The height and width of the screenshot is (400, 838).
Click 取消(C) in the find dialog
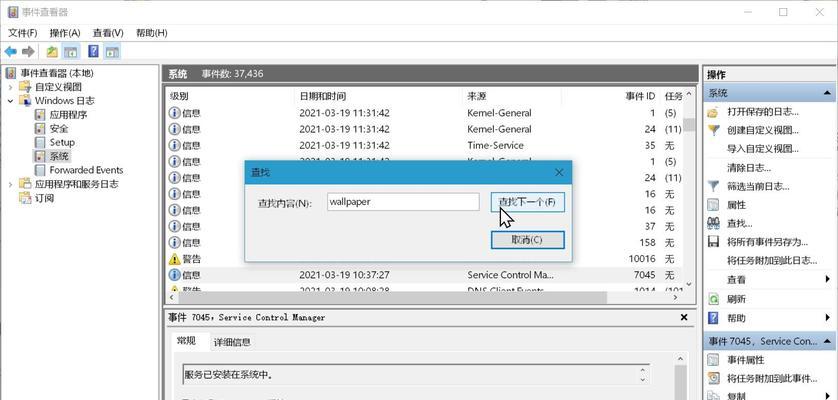pos(527,240)
